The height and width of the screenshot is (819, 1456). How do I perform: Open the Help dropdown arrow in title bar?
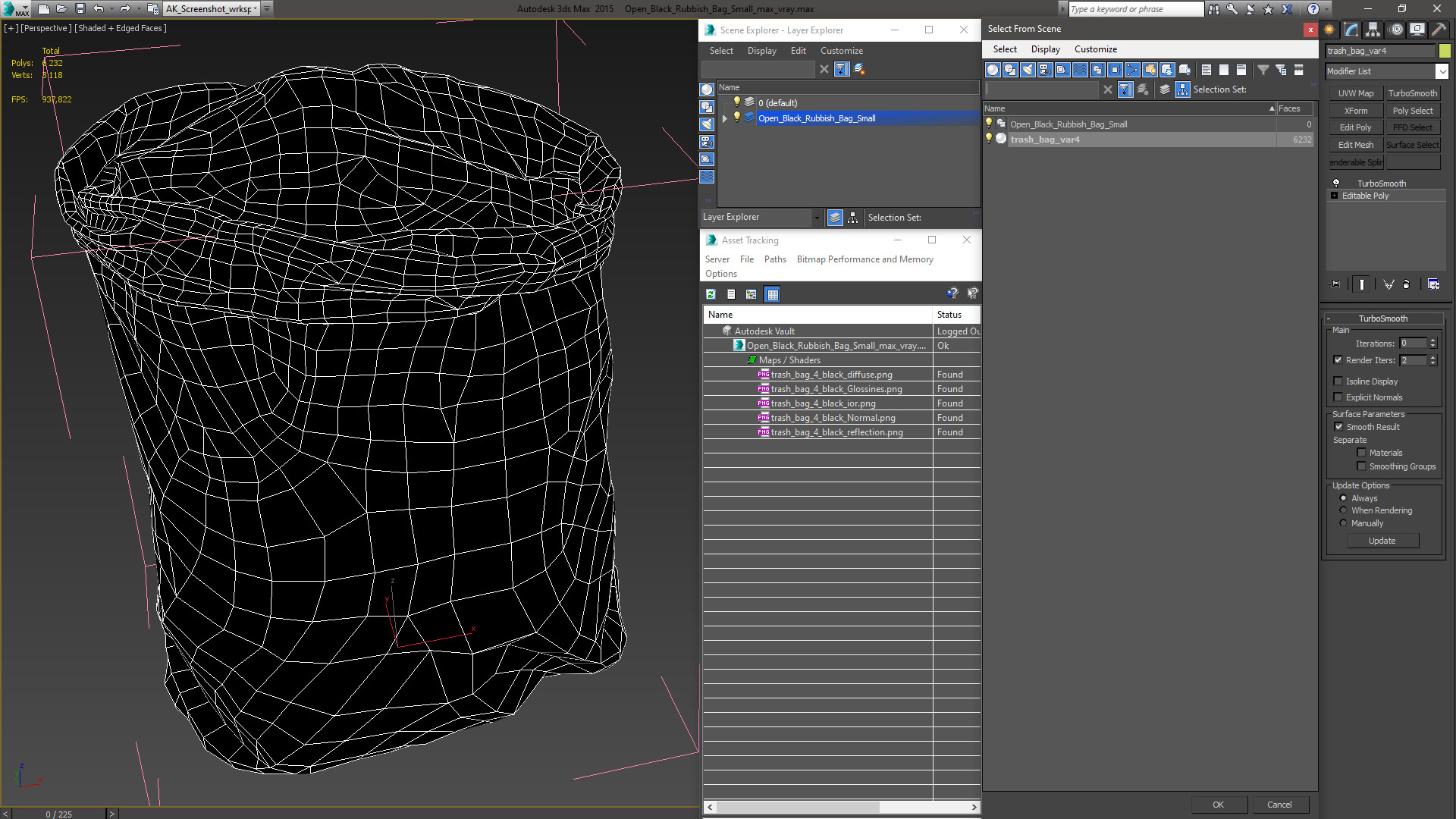(1326, 9)
